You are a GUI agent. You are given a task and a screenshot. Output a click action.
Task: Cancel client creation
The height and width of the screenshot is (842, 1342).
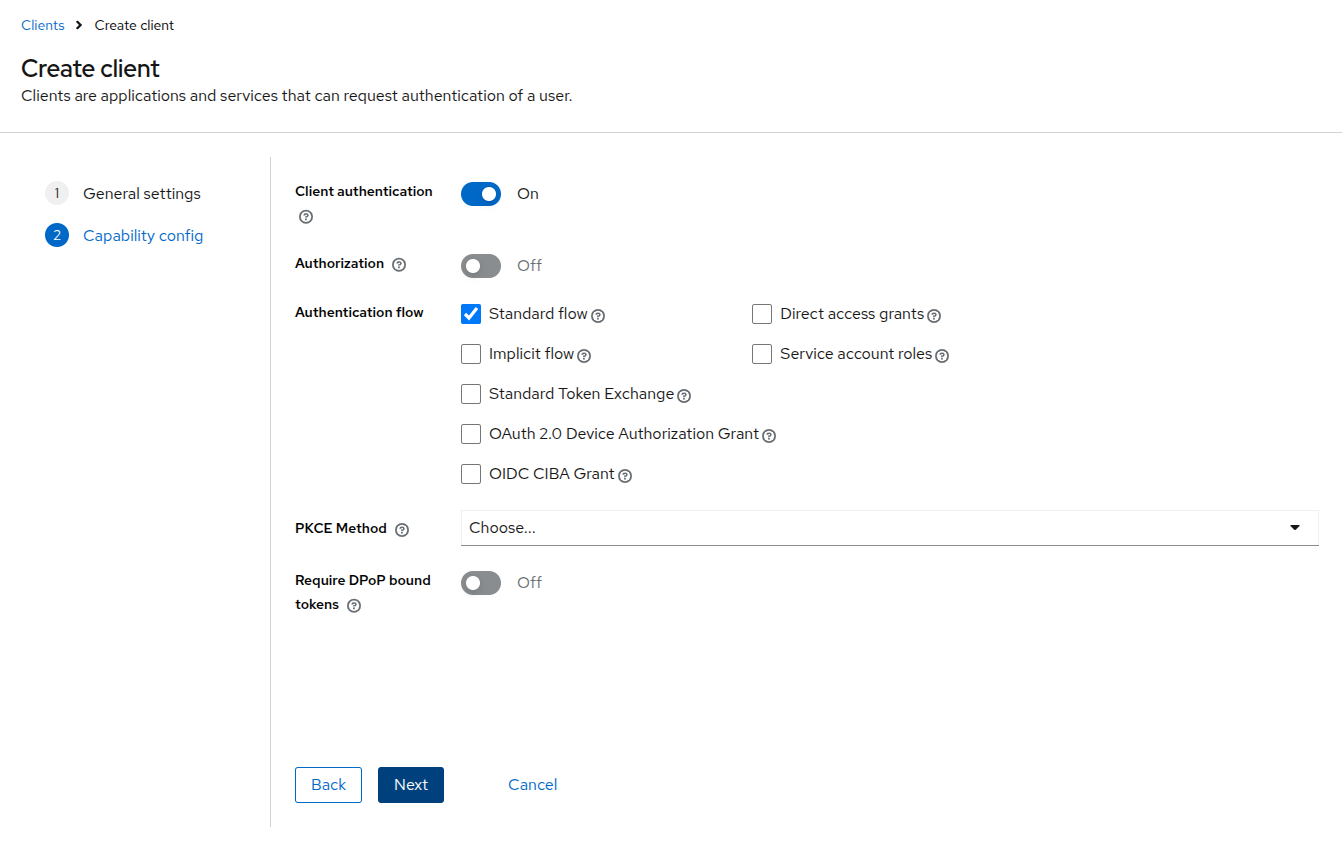click(532, 785)
